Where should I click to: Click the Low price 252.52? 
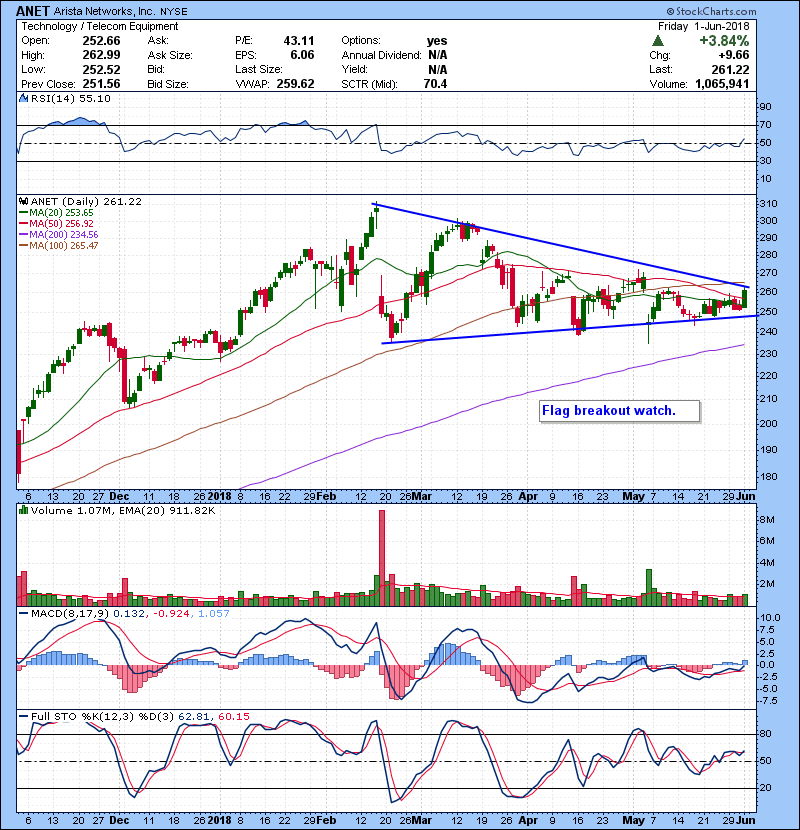[101, 70]
